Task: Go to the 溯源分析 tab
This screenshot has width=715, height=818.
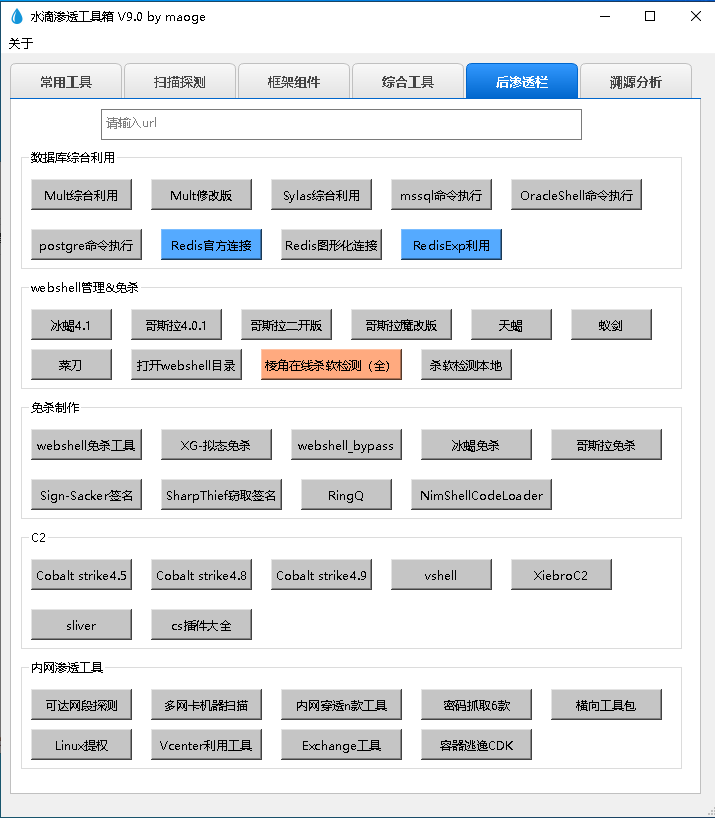Action: [x=636, y=82]
